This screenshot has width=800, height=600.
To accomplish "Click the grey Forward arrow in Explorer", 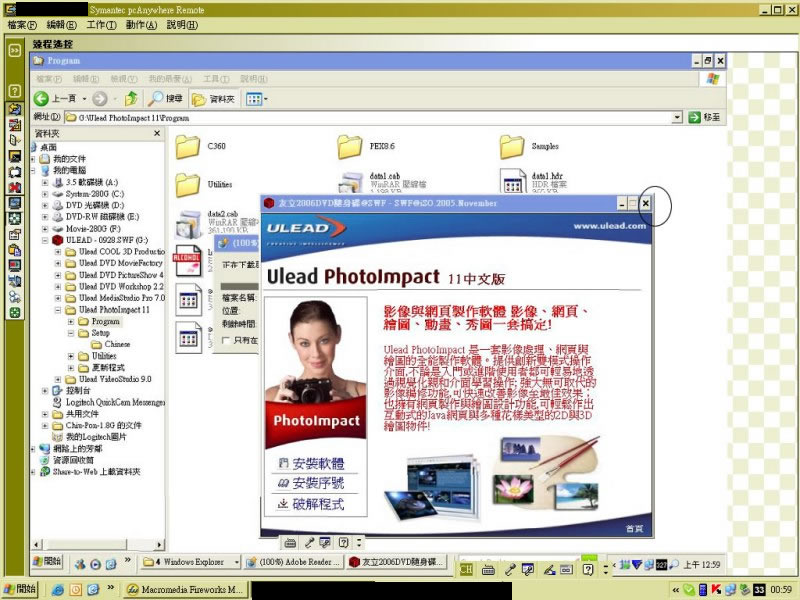I will click(x=99, y=98).
